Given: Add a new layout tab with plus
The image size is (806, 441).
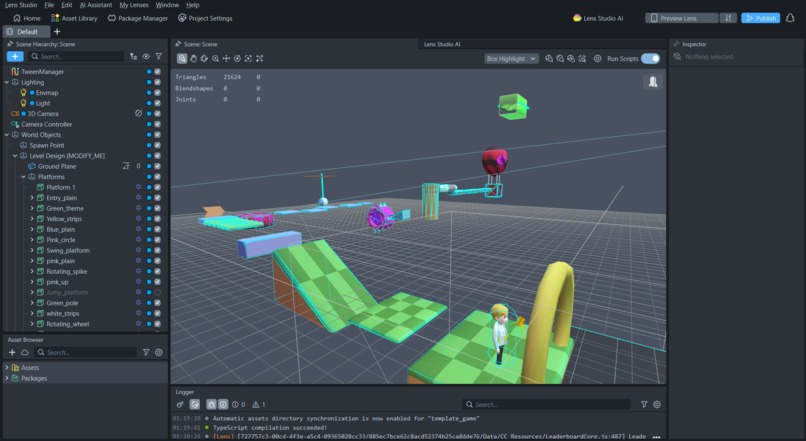Looking at the screenshot, I should pos(57,31).
